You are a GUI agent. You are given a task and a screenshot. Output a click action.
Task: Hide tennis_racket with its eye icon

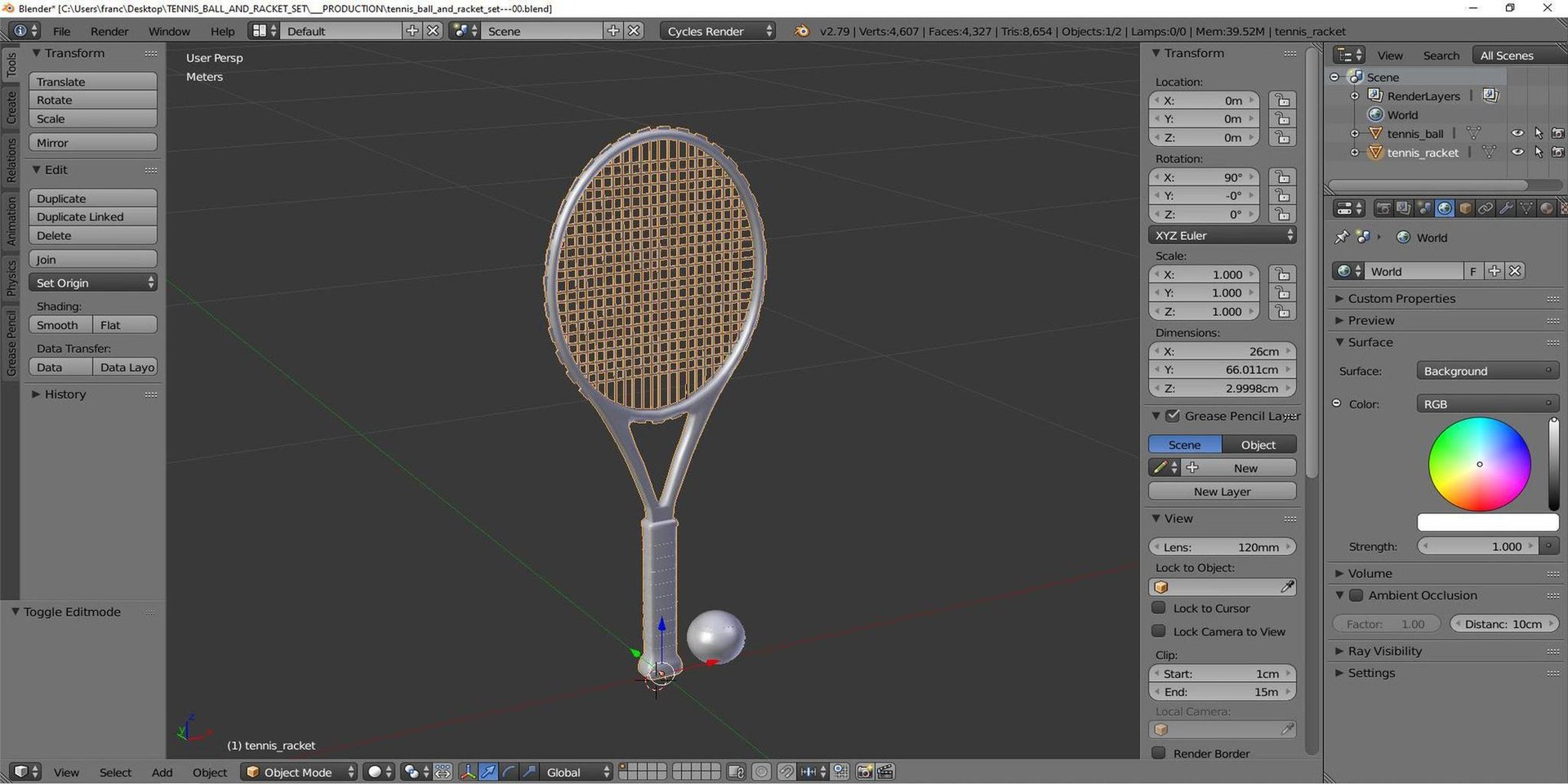pos(1517,152)
